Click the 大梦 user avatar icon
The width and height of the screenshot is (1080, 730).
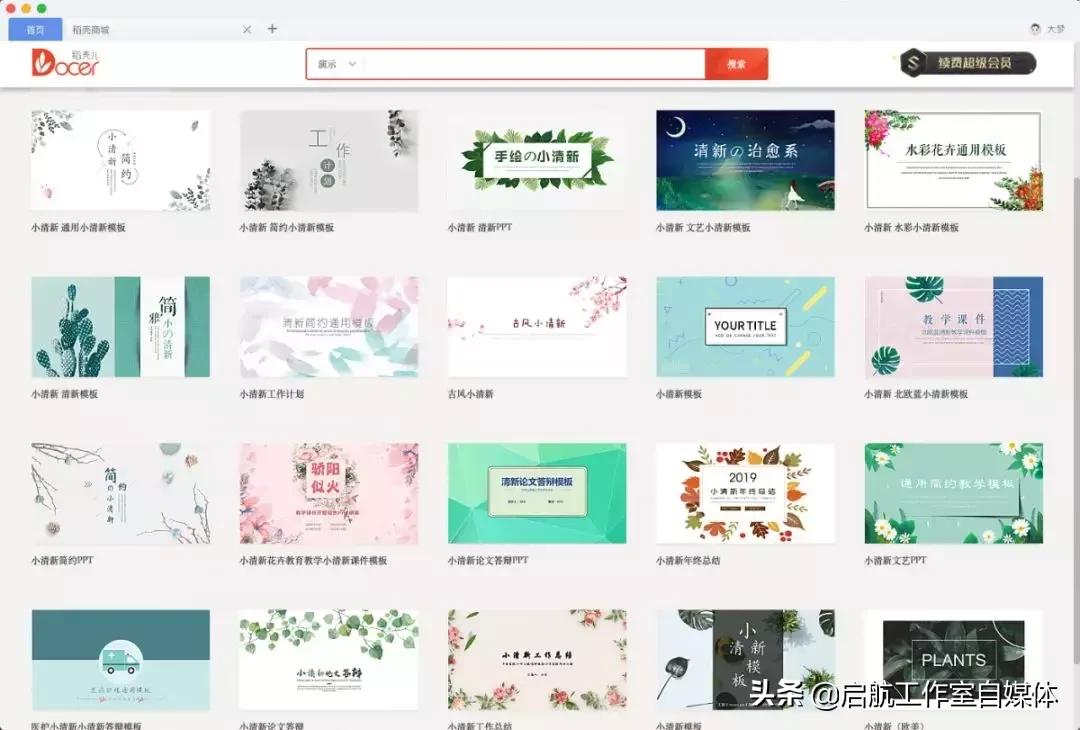1035,29
